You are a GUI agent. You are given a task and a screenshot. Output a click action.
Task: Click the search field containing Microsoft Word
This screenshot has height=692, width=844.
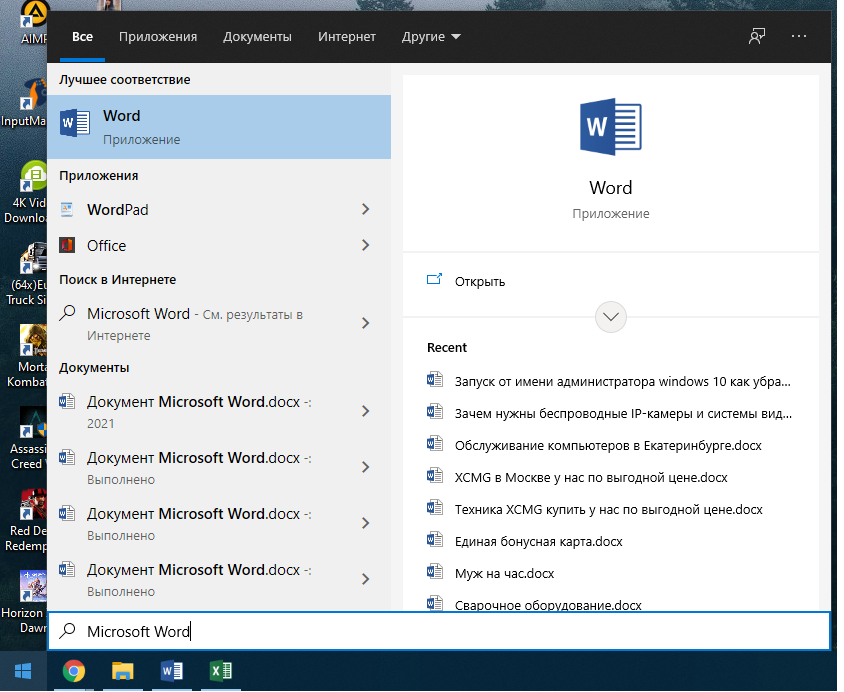click(x=438, y=631)
